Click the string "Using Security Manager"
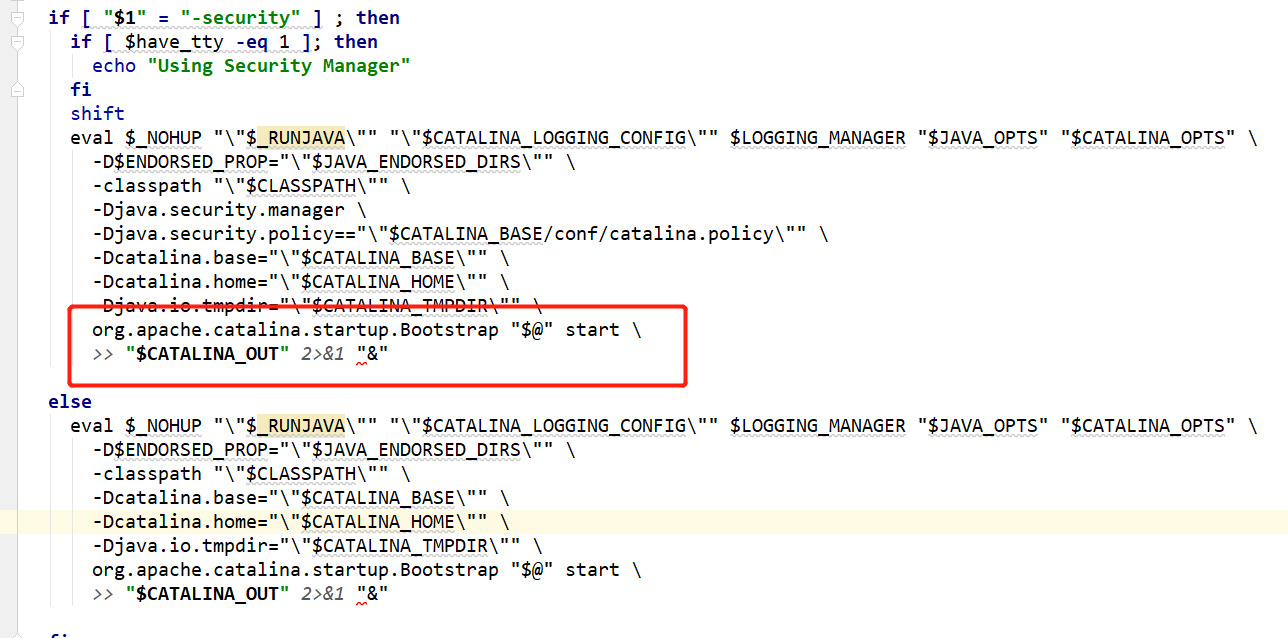The height and width of the screenshot is (638, 1288). [x=279, y=66]
